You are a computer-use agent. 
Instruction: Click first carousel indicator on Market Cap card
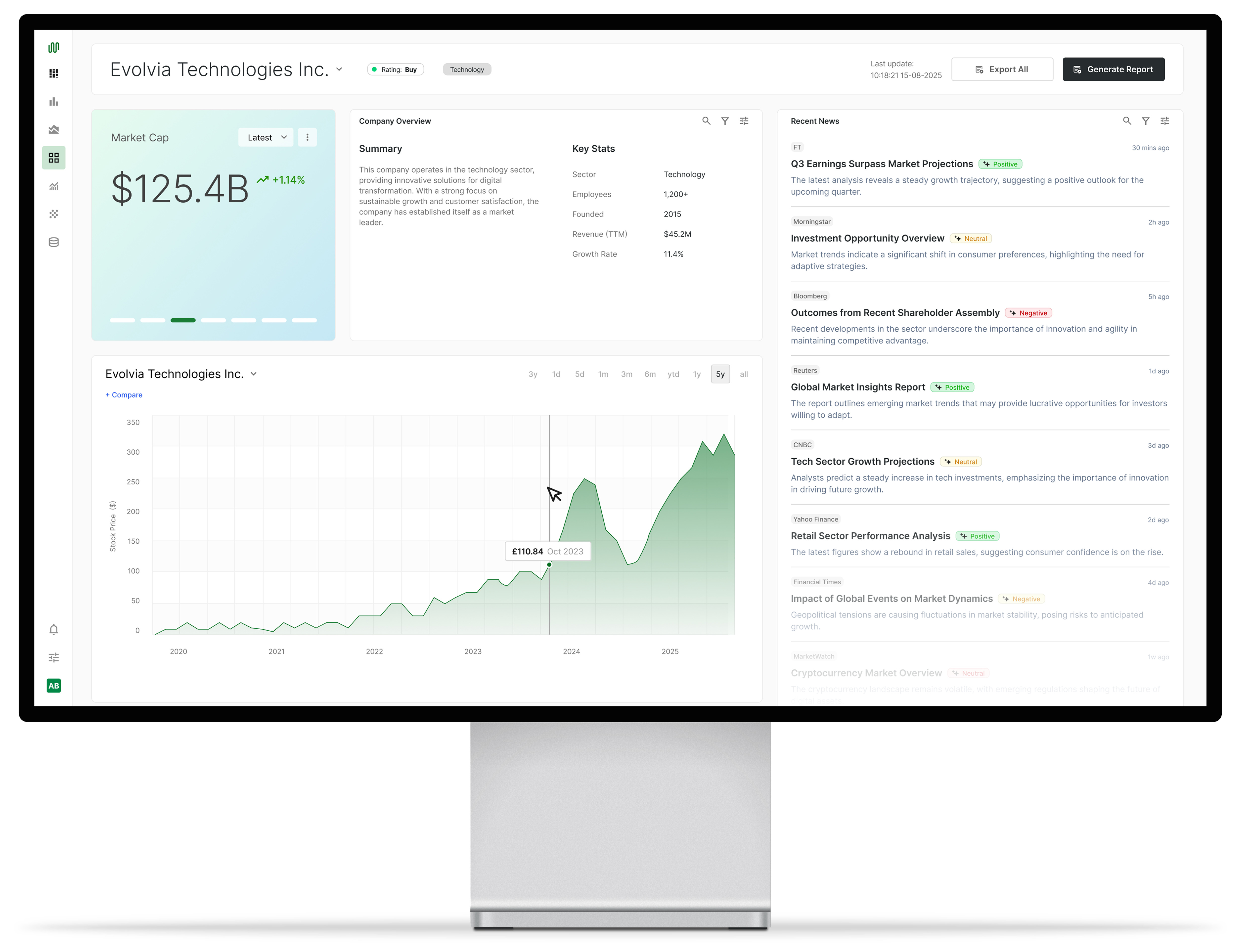(x=122, y=321)
